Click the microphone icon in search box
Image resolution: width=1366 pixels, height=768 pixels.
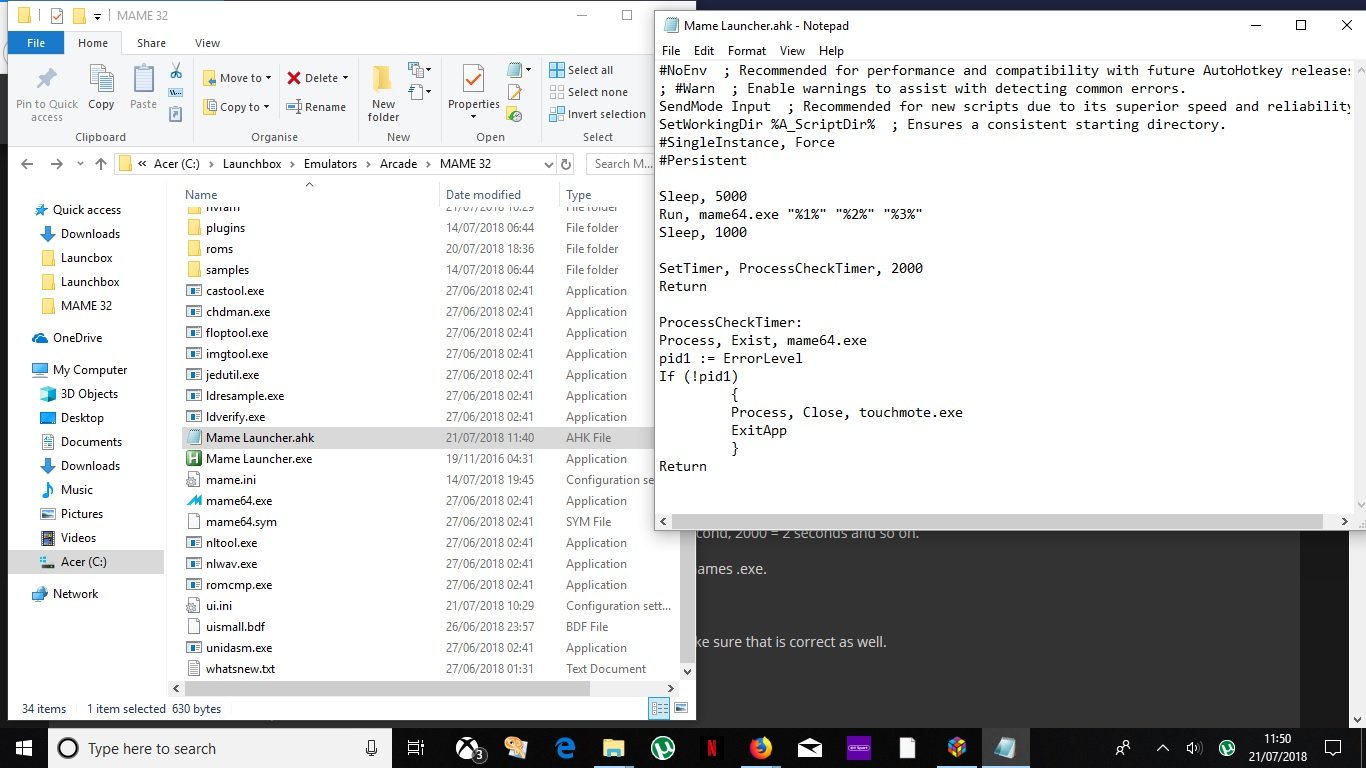coord(372,748)
